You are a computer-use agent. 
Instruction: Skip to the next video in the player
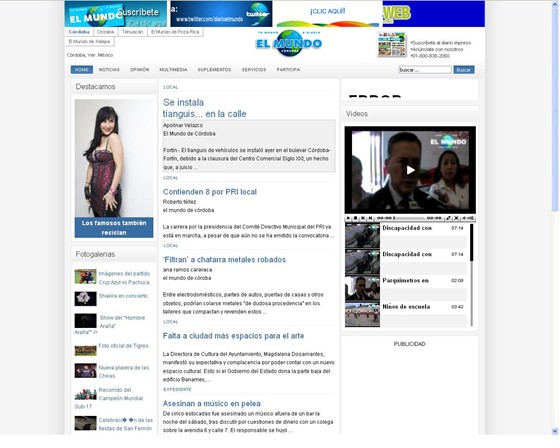point(370,218)
